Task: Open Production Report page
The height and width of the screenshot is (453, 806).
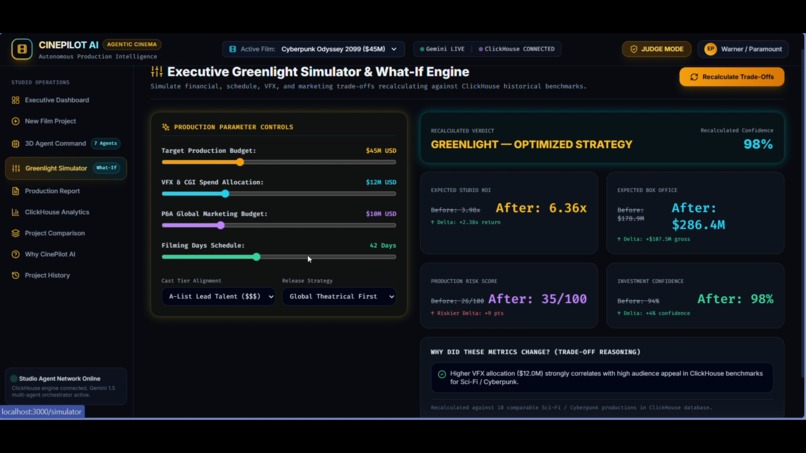Action: coord(52,191)
